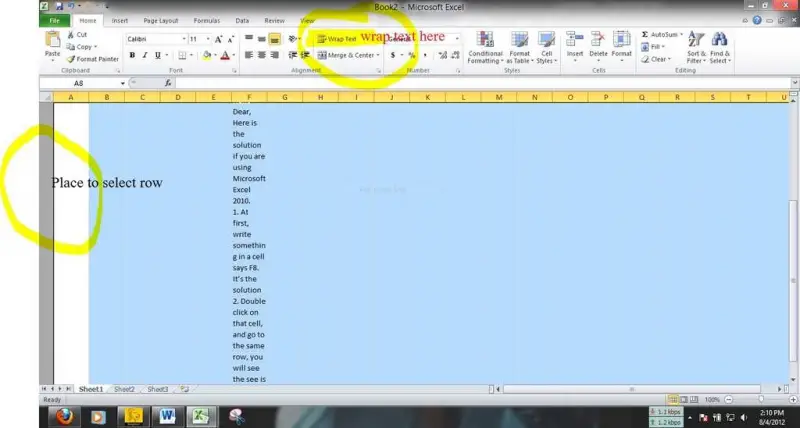Open Microsoft Word from the taskbar
This screenshot has height=428, width=800.
click(x=167, y=417)
